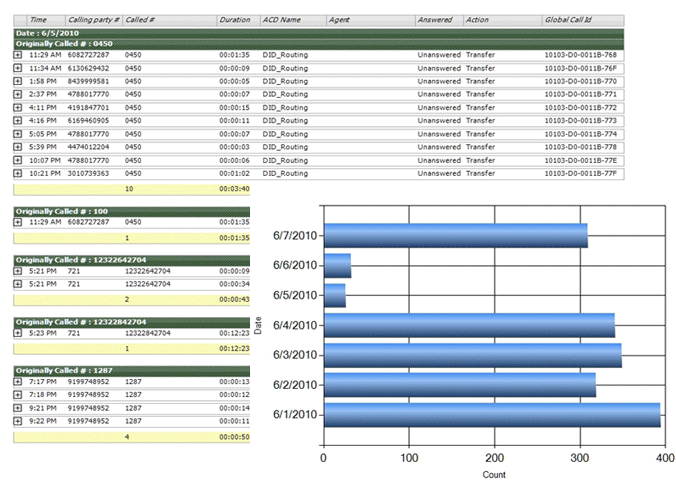Click plus icon beside 10:21 PM call
Screen dimensions: 676x485
[18, 172]
